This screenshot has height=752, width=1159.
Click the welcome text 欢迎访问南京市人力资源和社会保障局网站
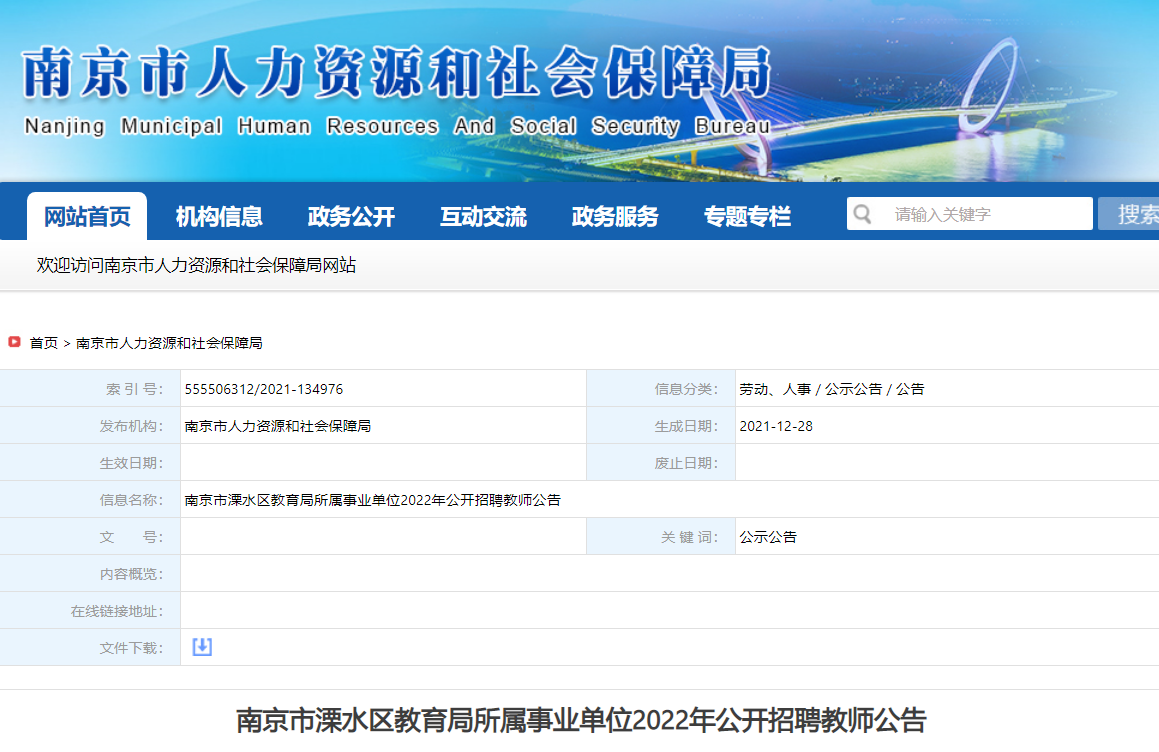tap(197, 265)
